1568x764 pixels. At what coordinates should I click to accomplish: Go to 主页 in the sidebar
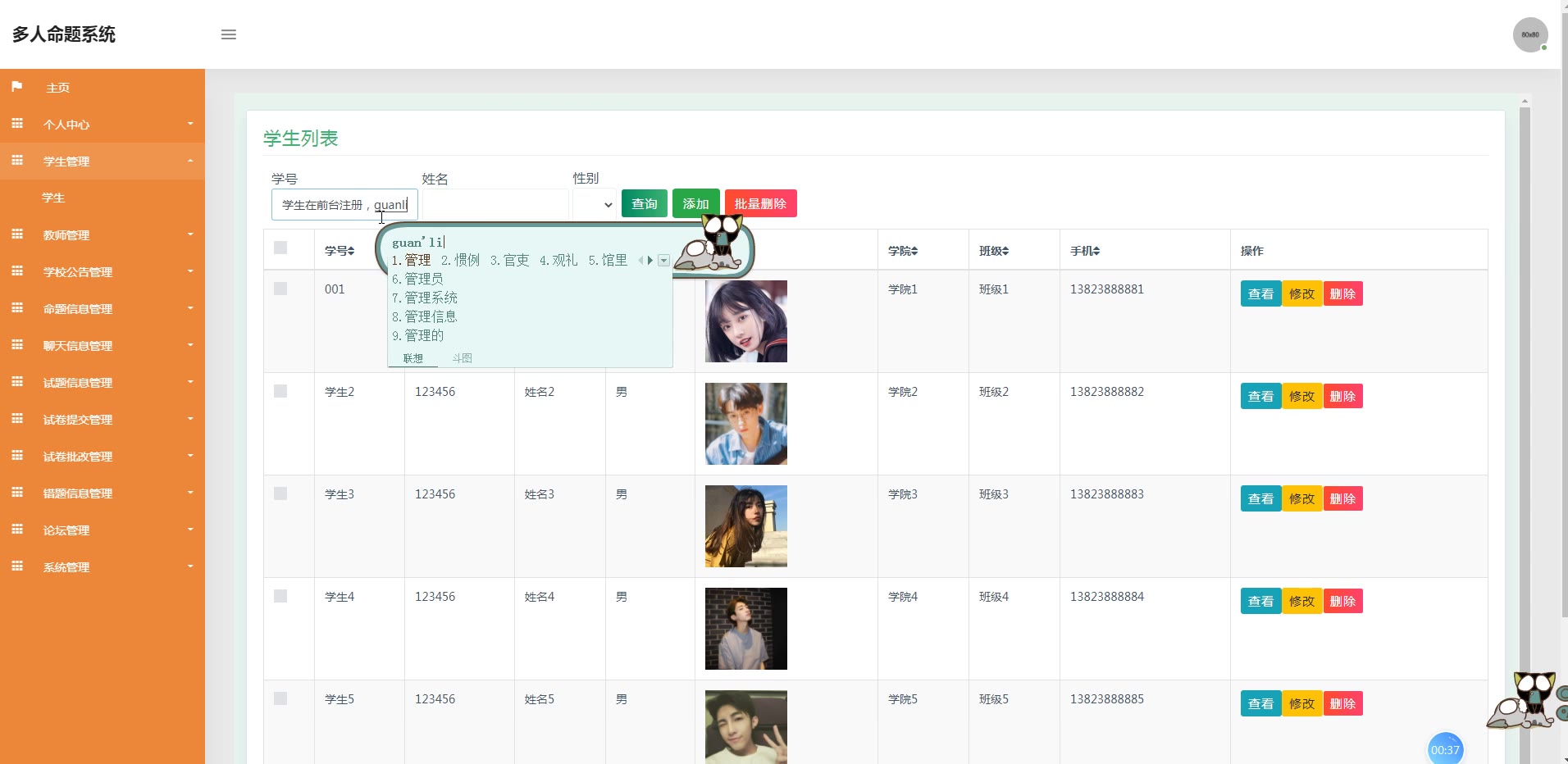point(103,87)
